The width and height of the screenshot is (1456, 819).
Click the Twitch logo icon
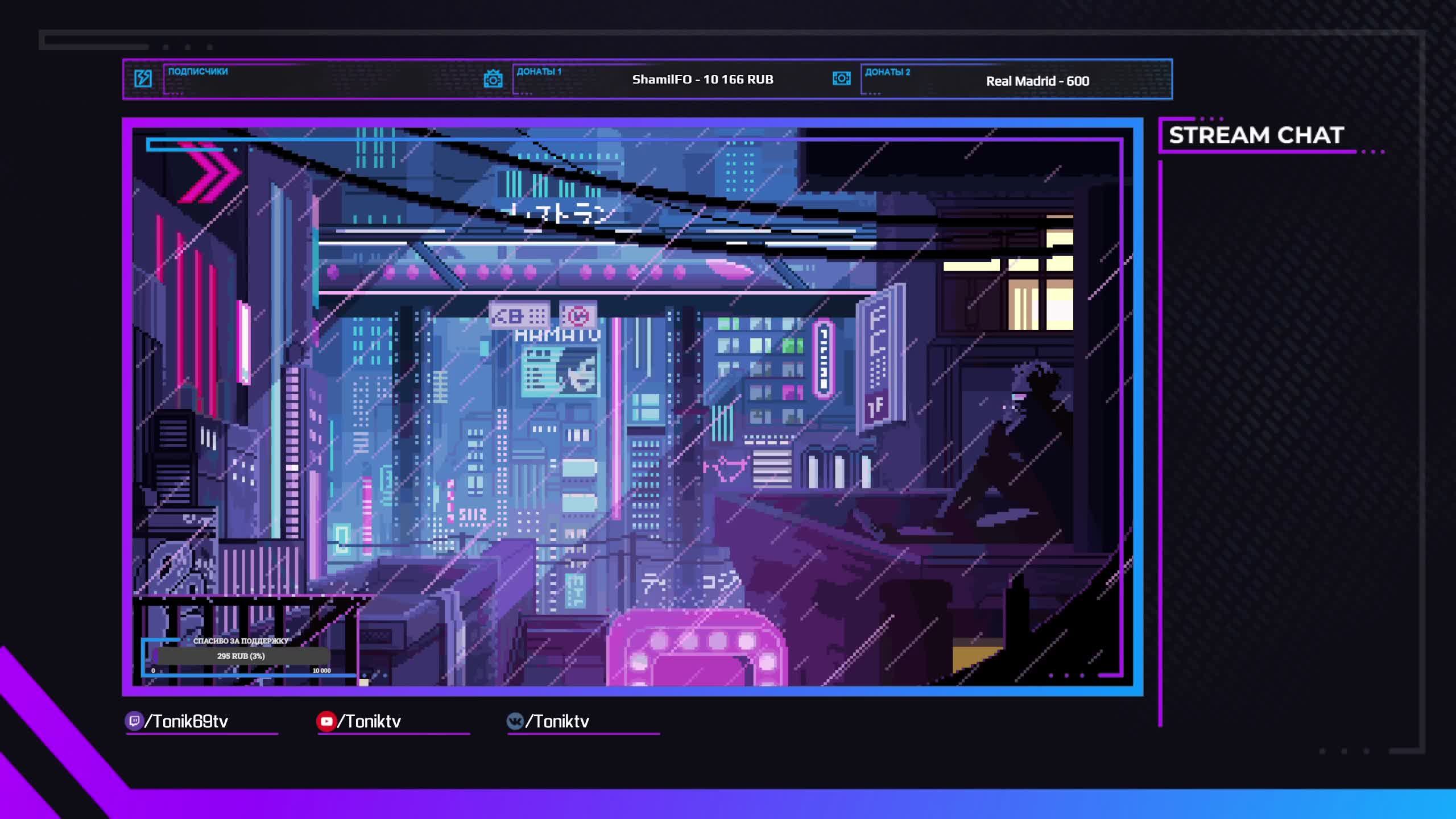tap(134, 721)
